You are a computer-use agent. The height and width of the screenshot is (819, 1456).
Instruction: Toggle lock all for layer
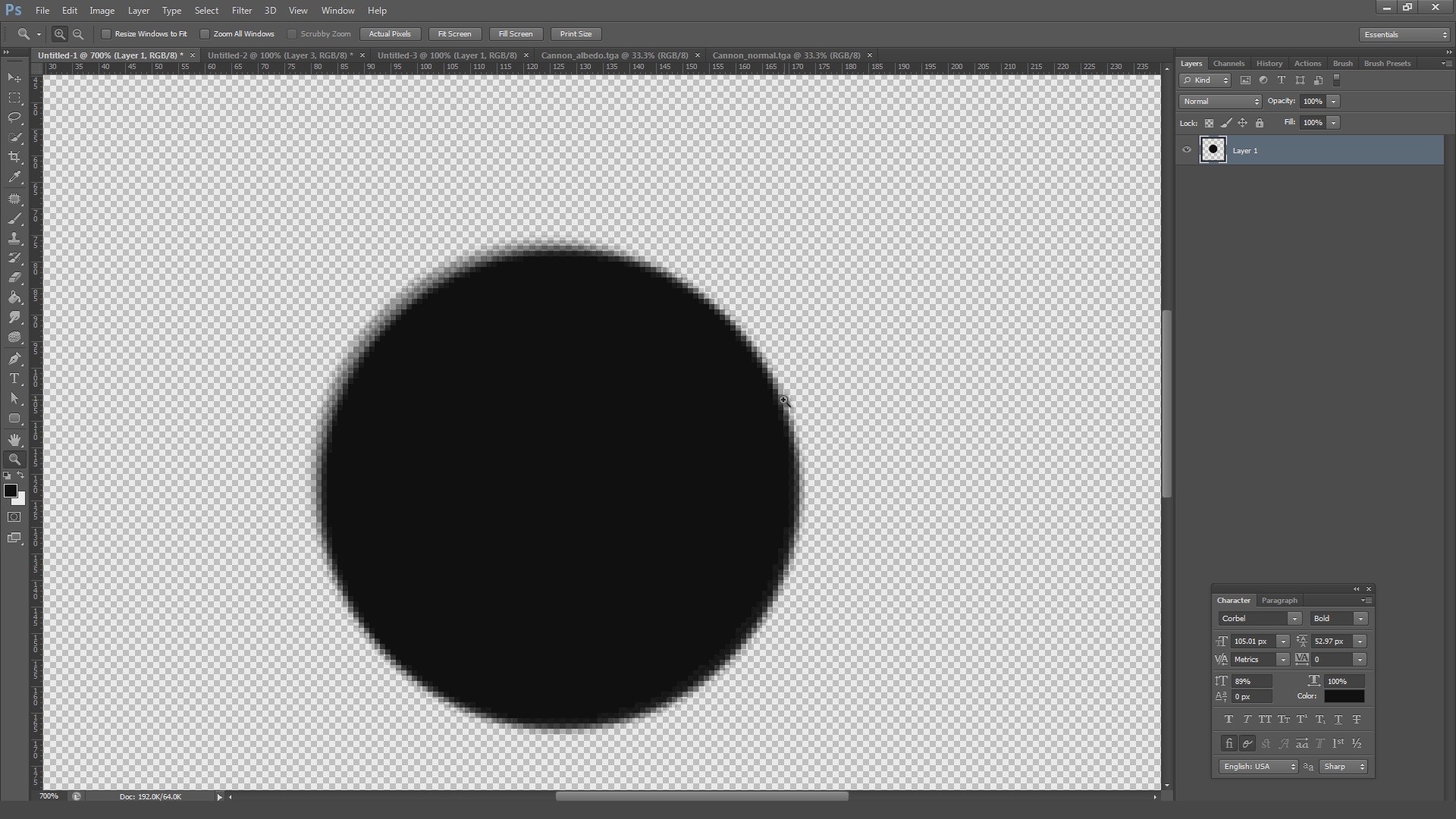pos(1260,123)
